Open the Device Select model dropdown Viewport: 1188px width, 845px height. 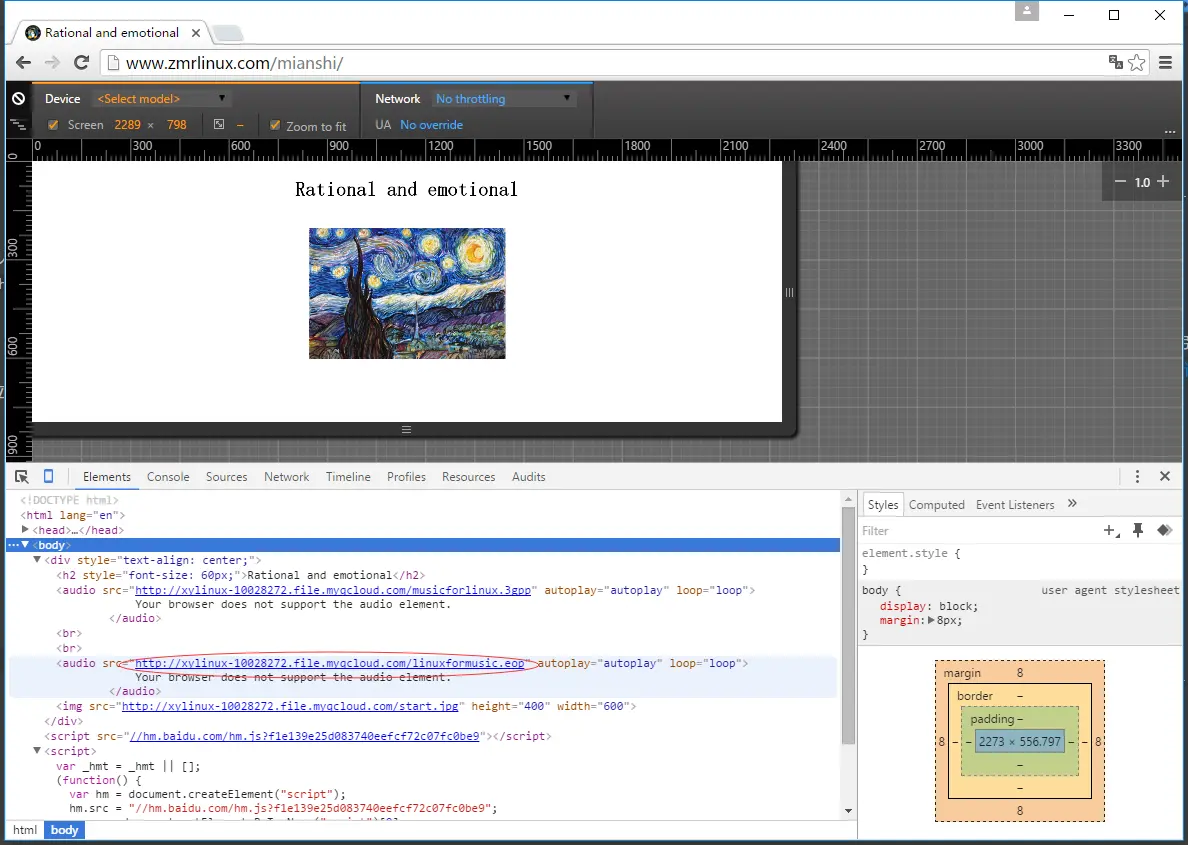[x=161, y=99]
